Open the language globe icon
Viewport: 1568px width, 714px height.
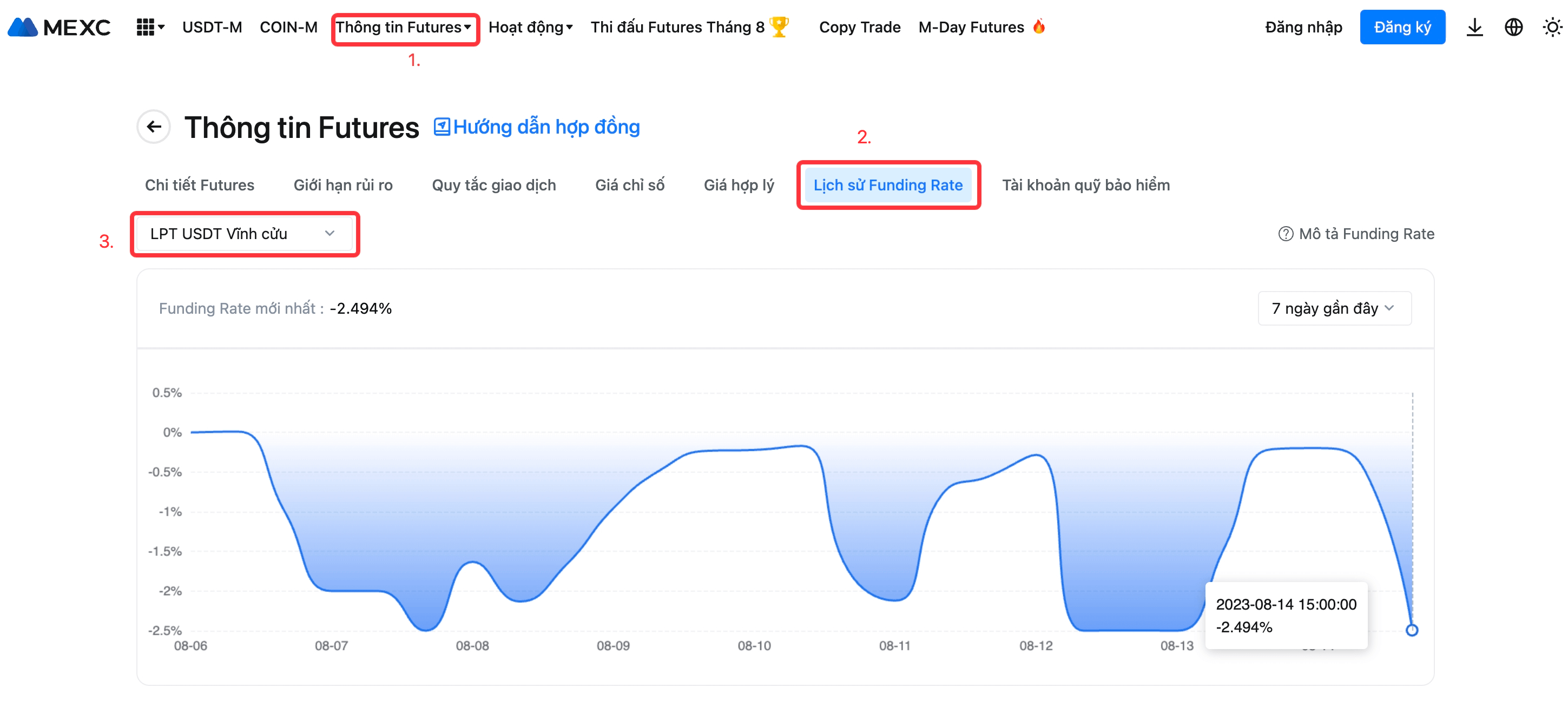[x=1513, y=28]
